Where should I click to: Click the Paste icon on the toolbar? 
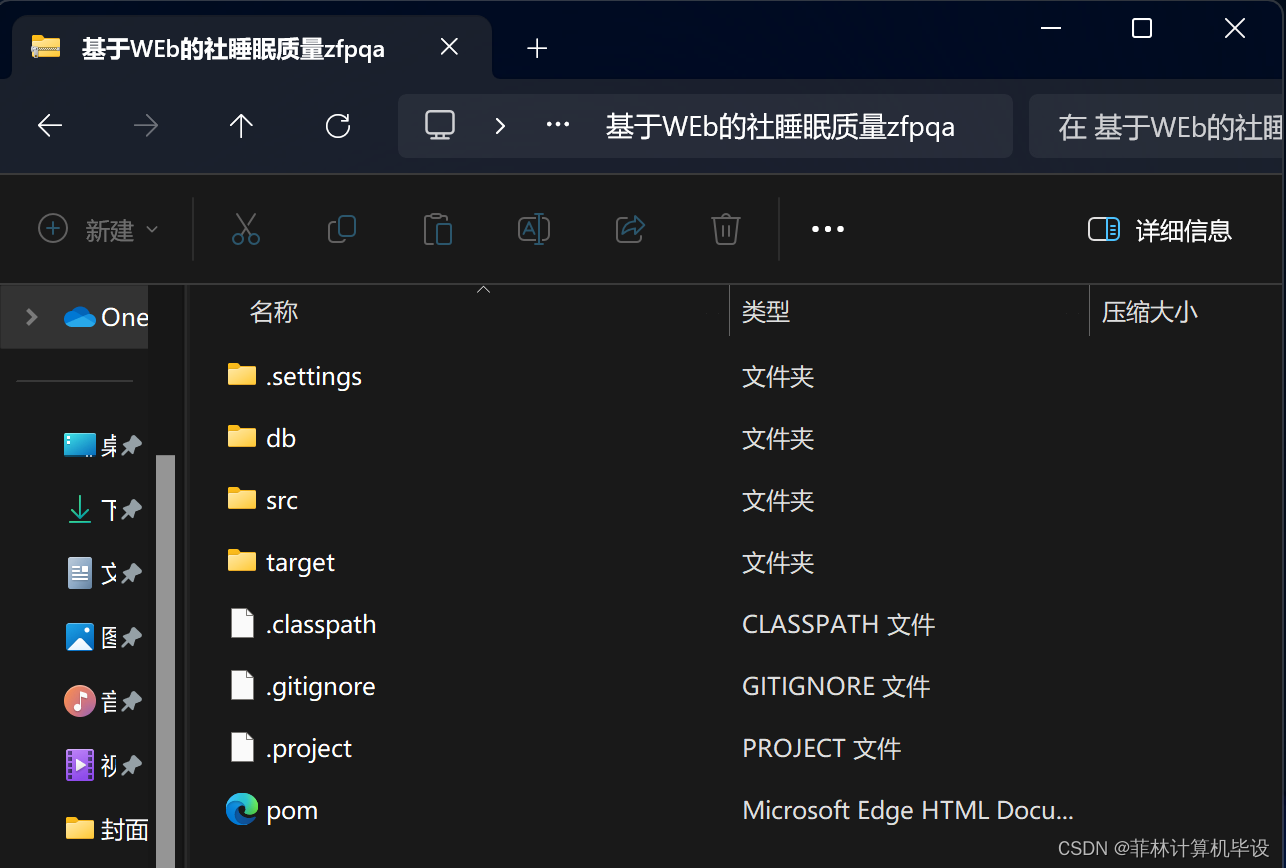[x=438, y=229]
